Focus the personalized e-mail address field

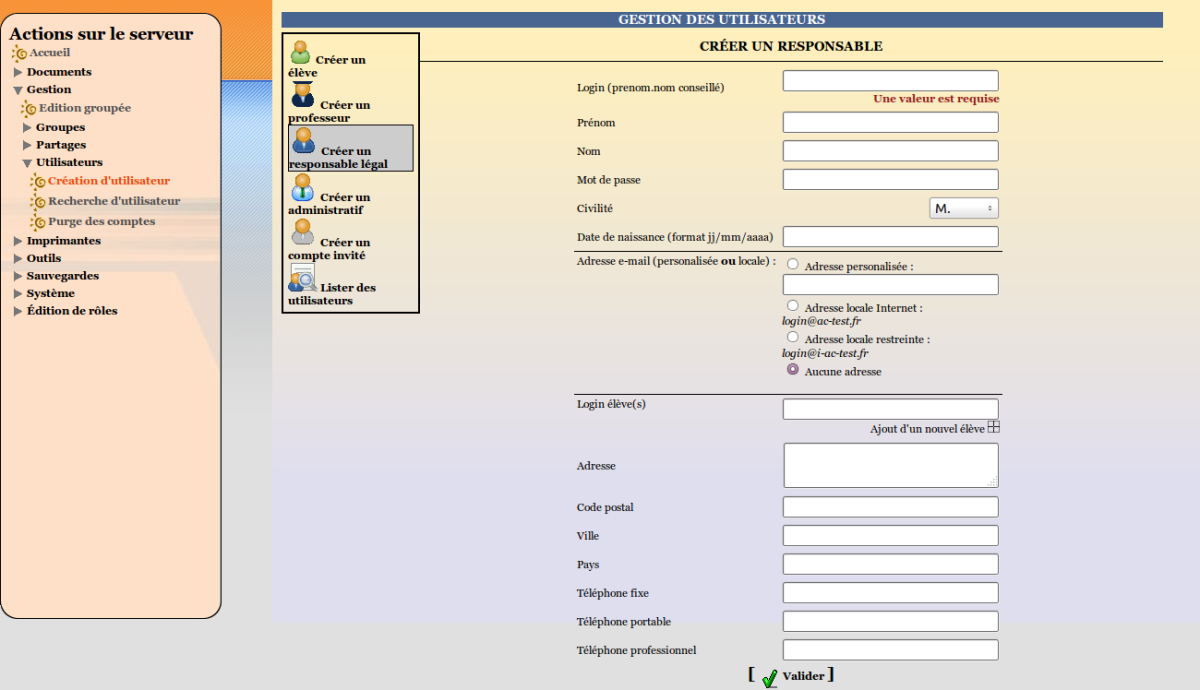pyautogui.click(x=891, y=285)
